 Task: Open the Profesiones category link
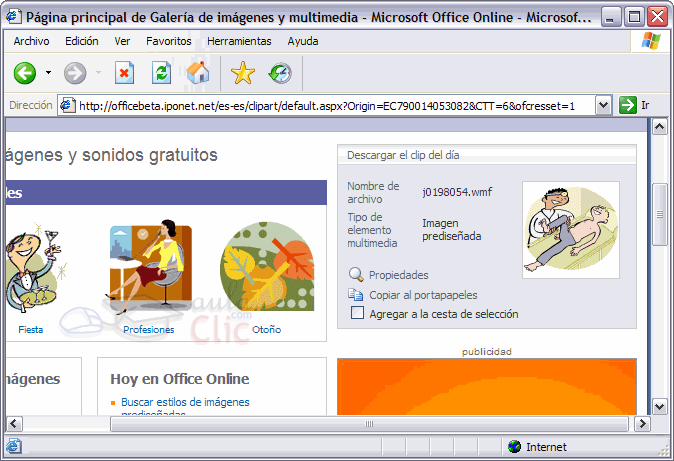point(149,329)
